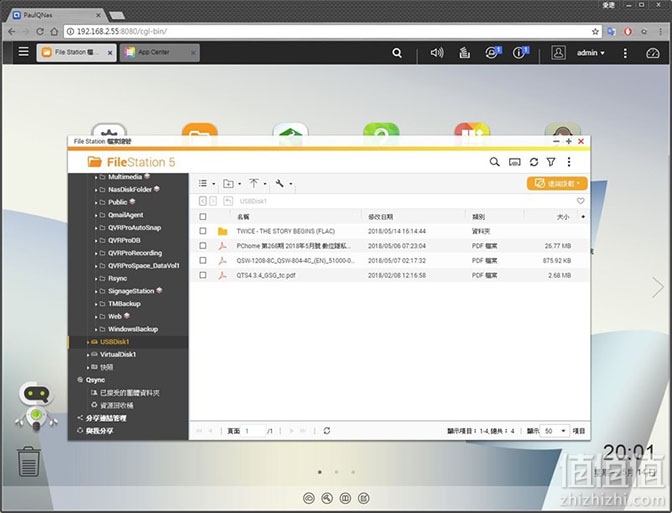Open the create folder dropdown
672x513 pixels.
point(232,183)
